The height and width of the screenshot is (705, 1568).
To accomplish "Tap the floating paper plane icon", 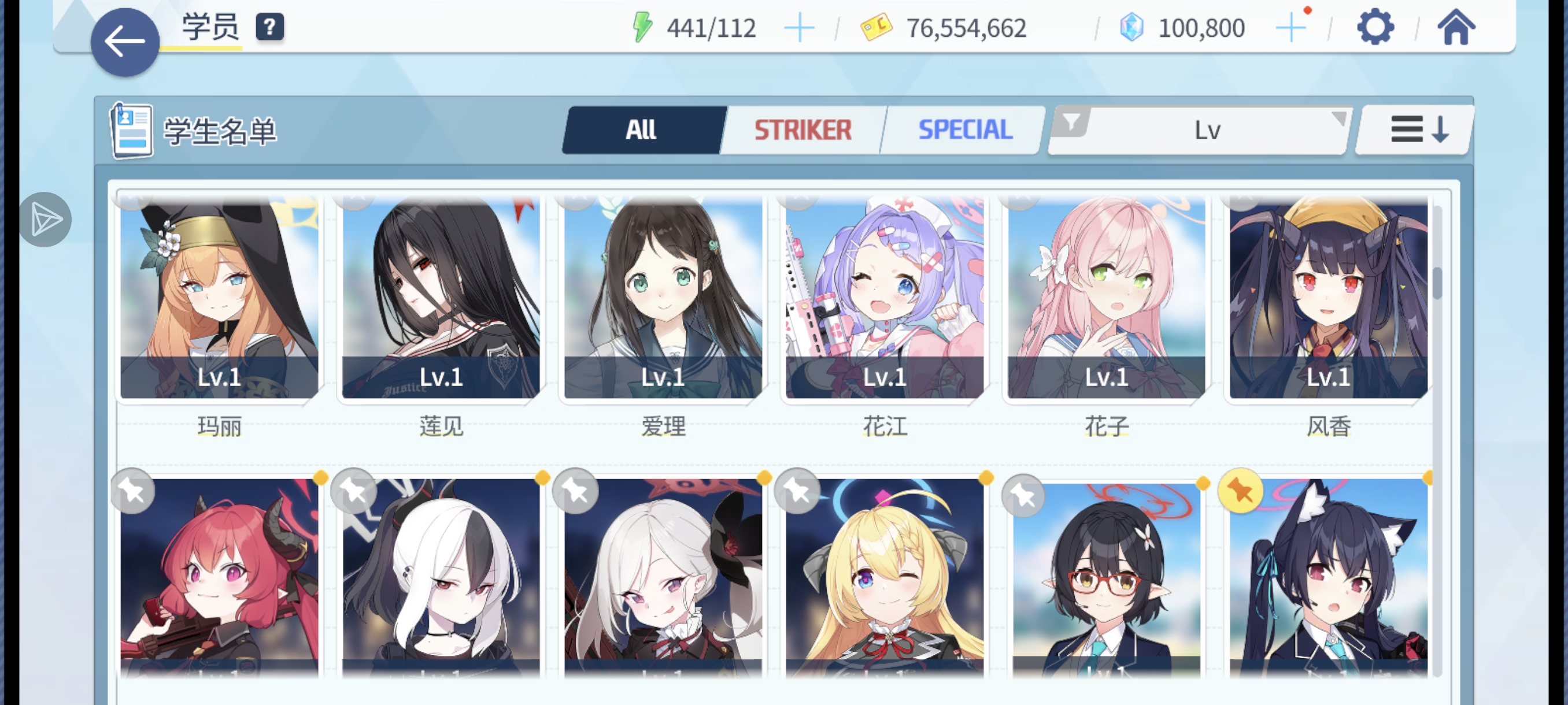I will point(45,220).
